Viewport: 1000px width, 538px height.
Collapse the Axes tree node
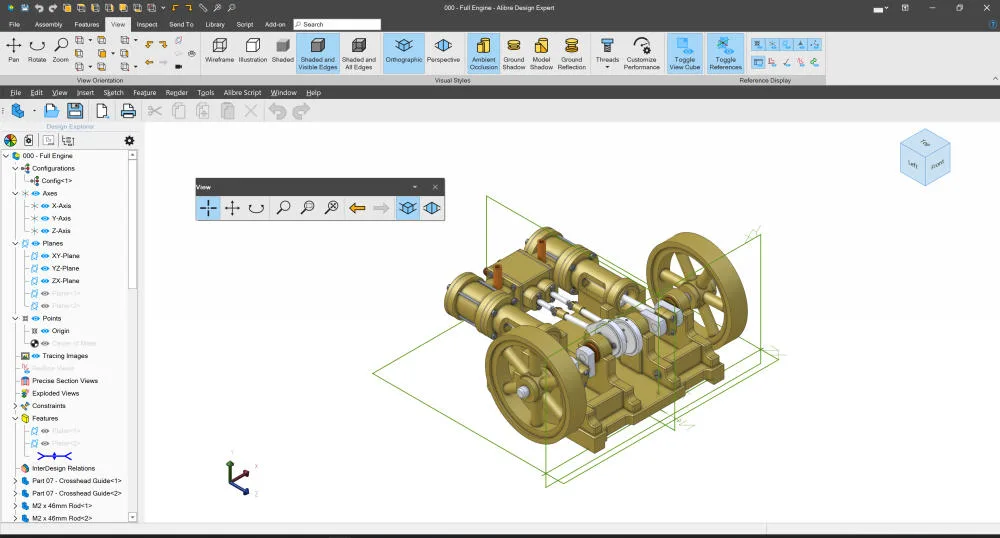tap(15, 193)
